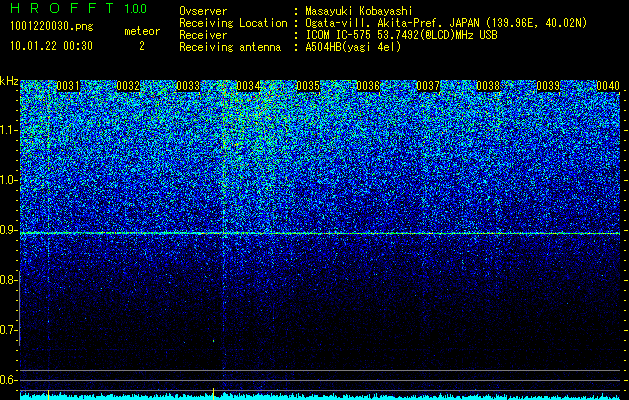Click the 1.1 kHz axis label

pyautogui.click(x=8, y=130)
